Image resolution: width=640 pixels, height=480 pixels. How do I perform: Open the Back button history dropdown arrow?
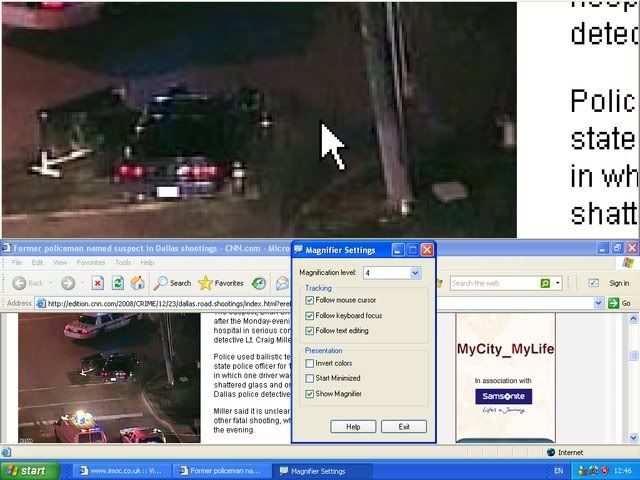51,283
